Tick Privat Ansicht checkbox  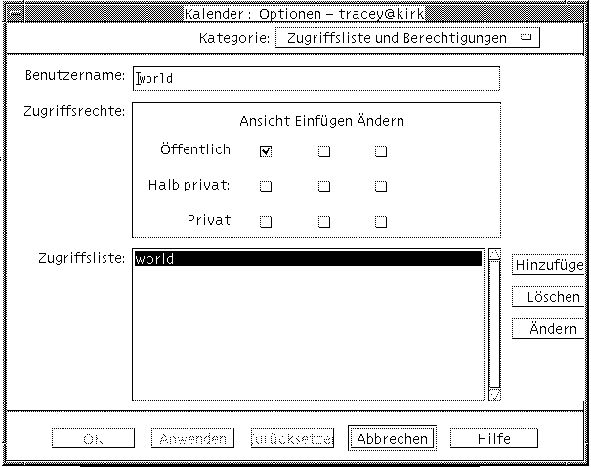click(x=266, y=221)
